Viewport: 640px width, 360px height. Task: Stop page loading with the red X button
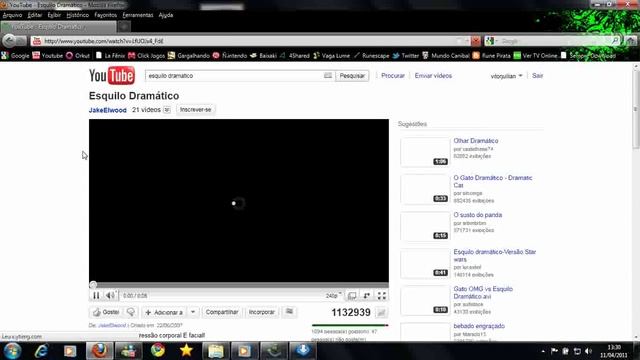pos(476,41)
